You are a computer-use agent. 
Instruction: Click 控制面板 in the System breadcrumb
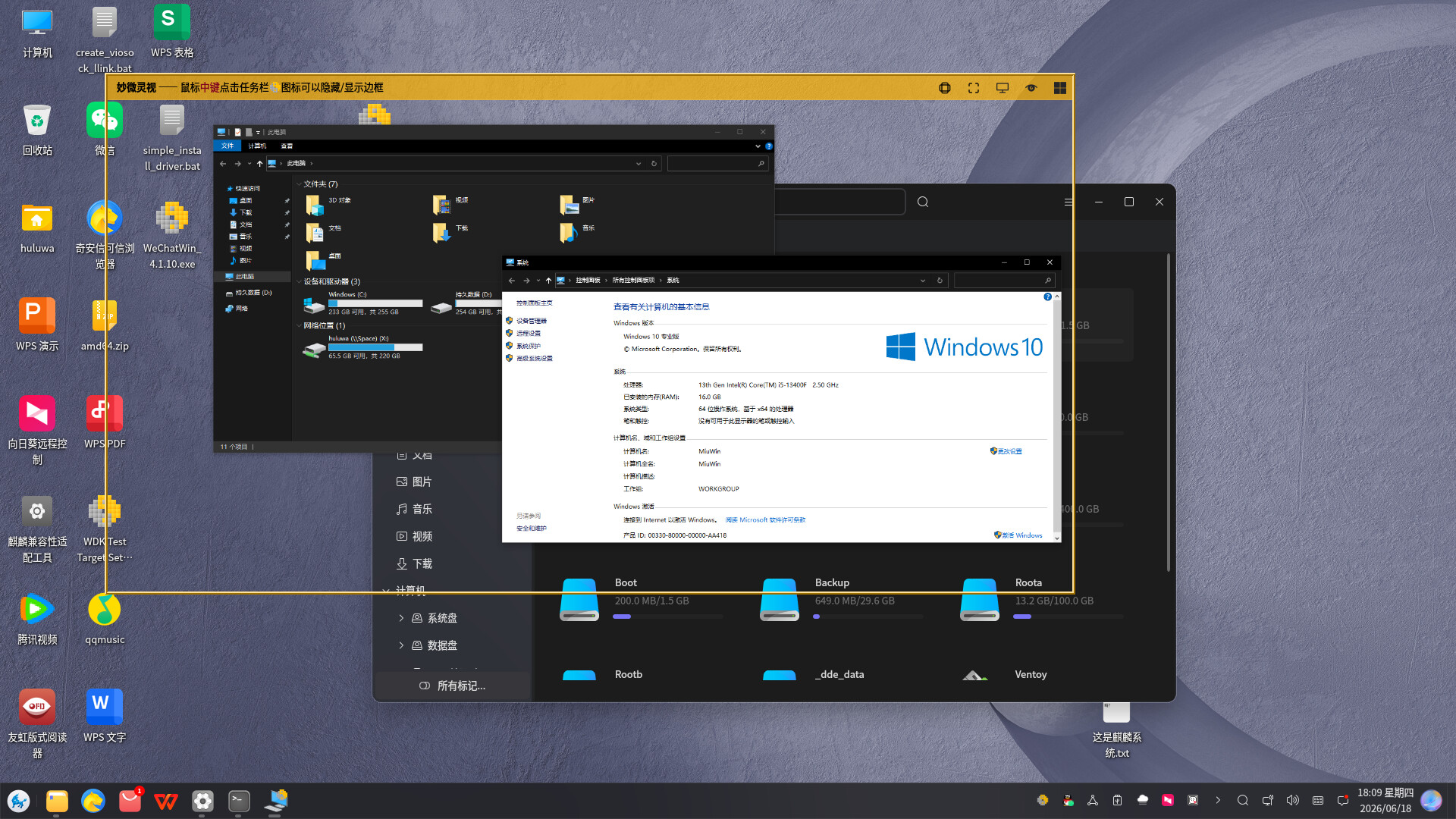[588, 280]
